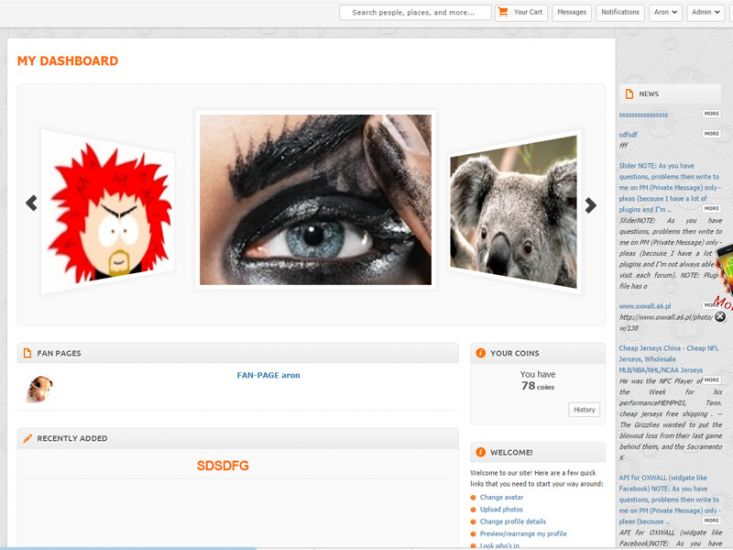Open Messages from the top bar
The width and height of the screenshot is (733, 550).
point(571,12)
